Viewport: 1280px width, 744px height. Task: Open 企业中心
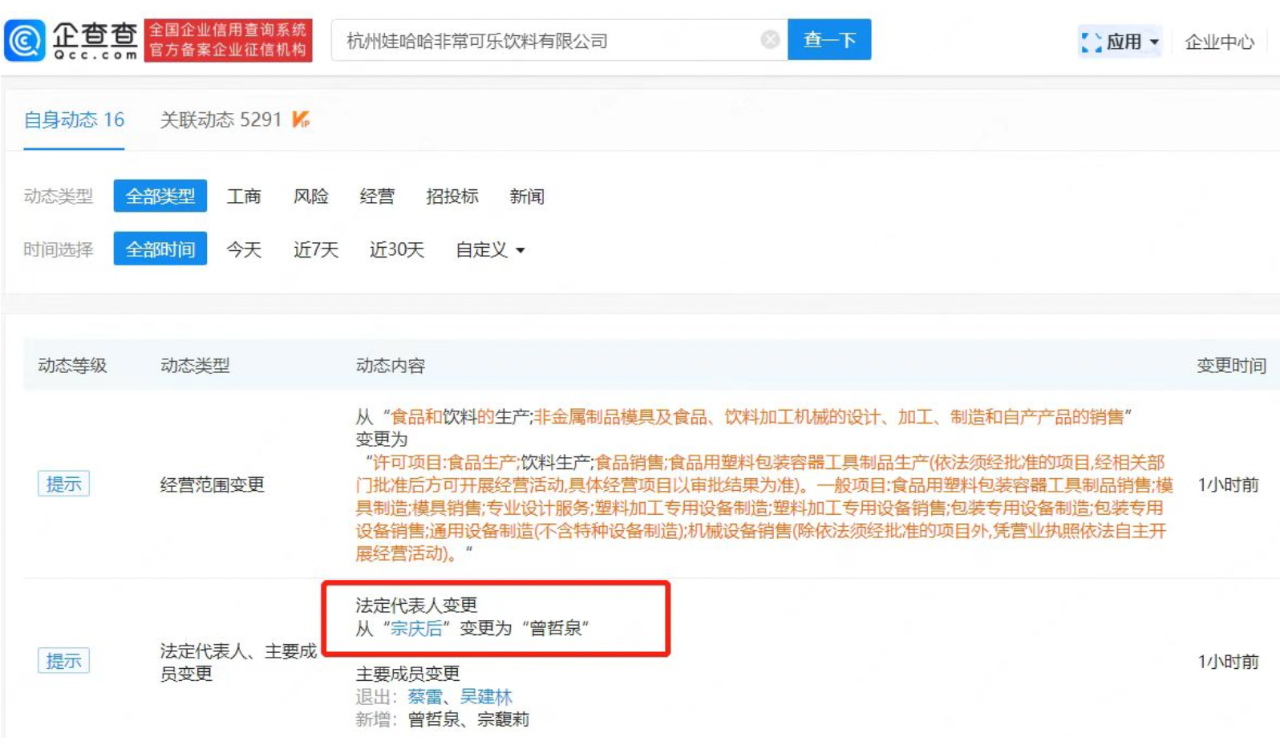point(1219,42)
